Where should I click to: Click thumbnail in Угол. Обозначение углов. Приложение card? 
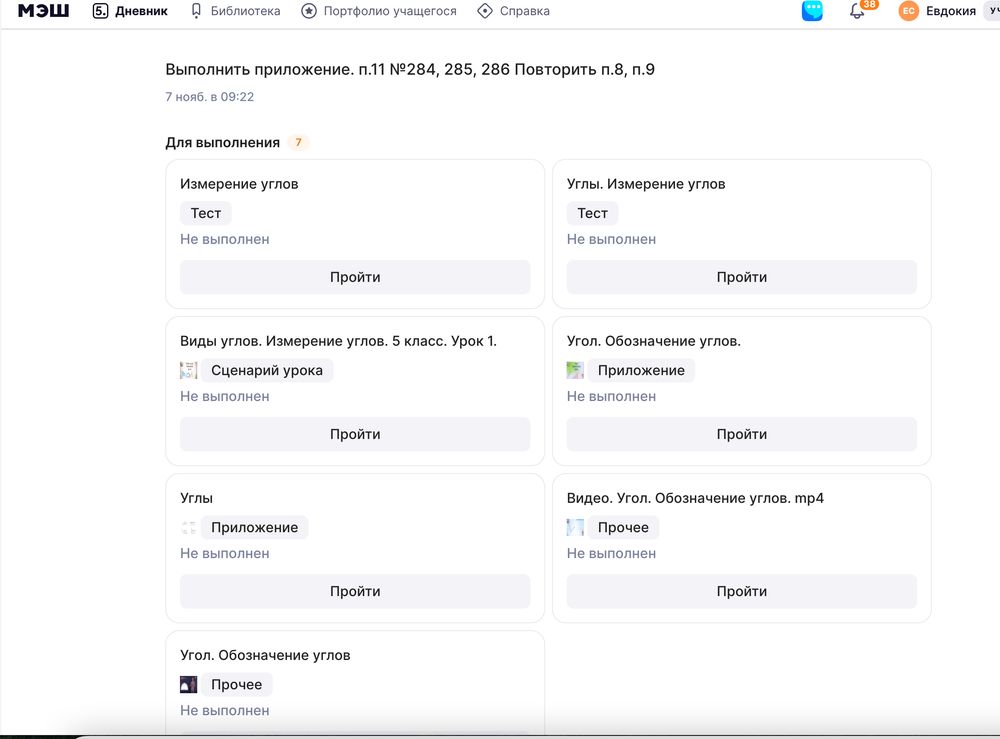tap(575, 370)
